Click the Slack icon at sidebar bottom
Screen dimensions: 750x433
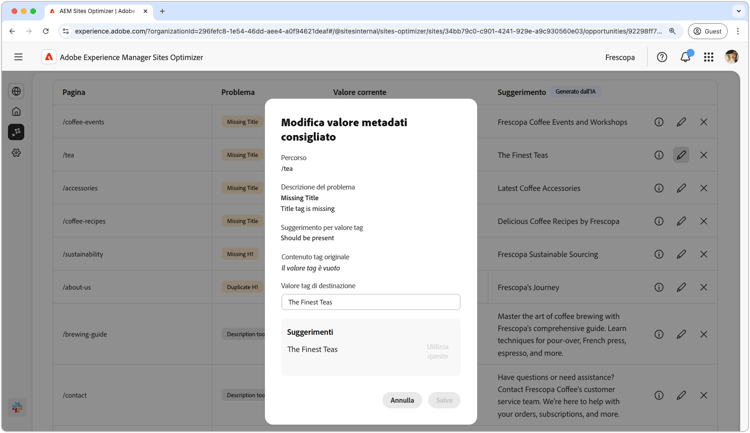pos(17,407)
